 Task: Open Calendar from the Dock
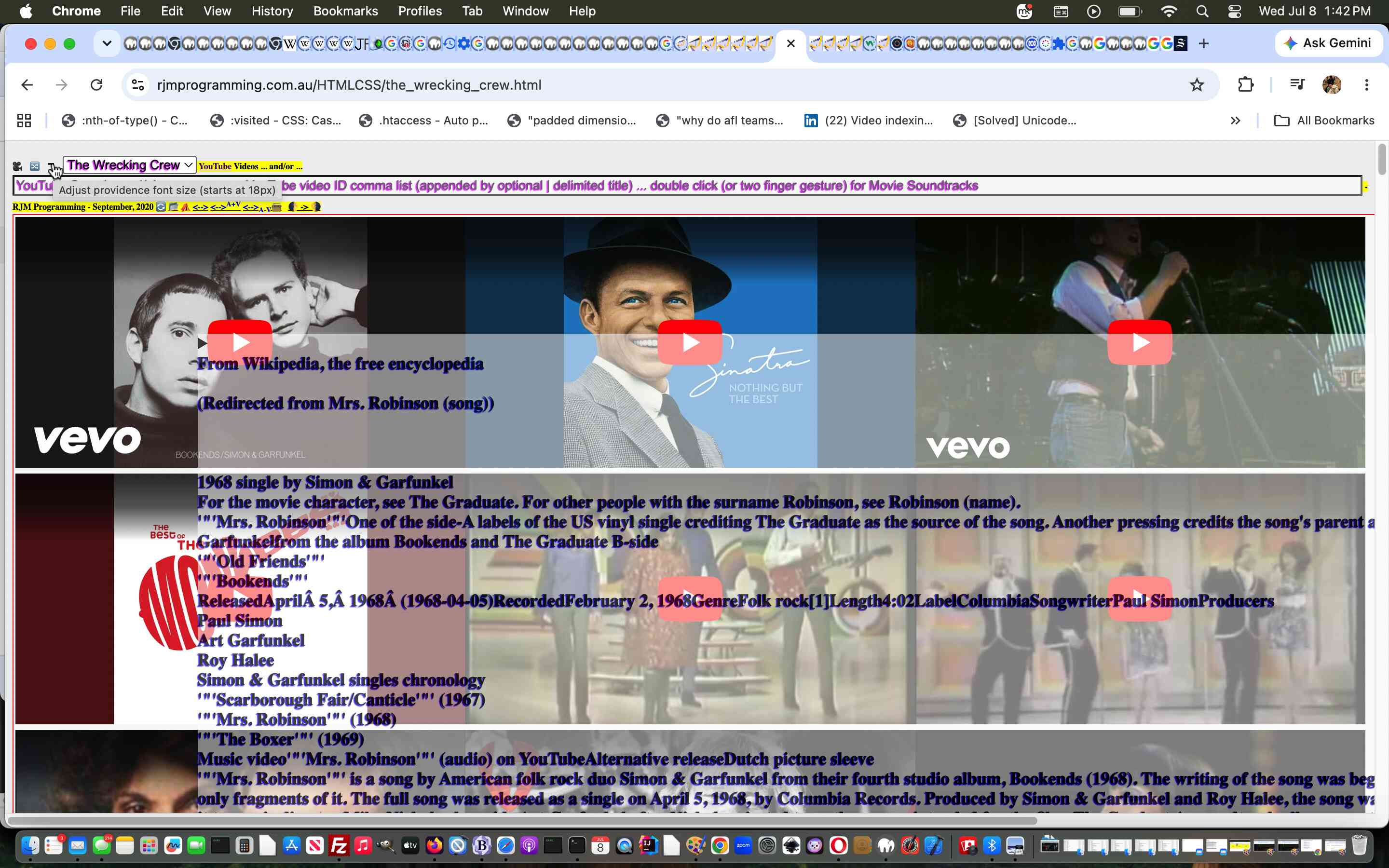tap(600, 846)
